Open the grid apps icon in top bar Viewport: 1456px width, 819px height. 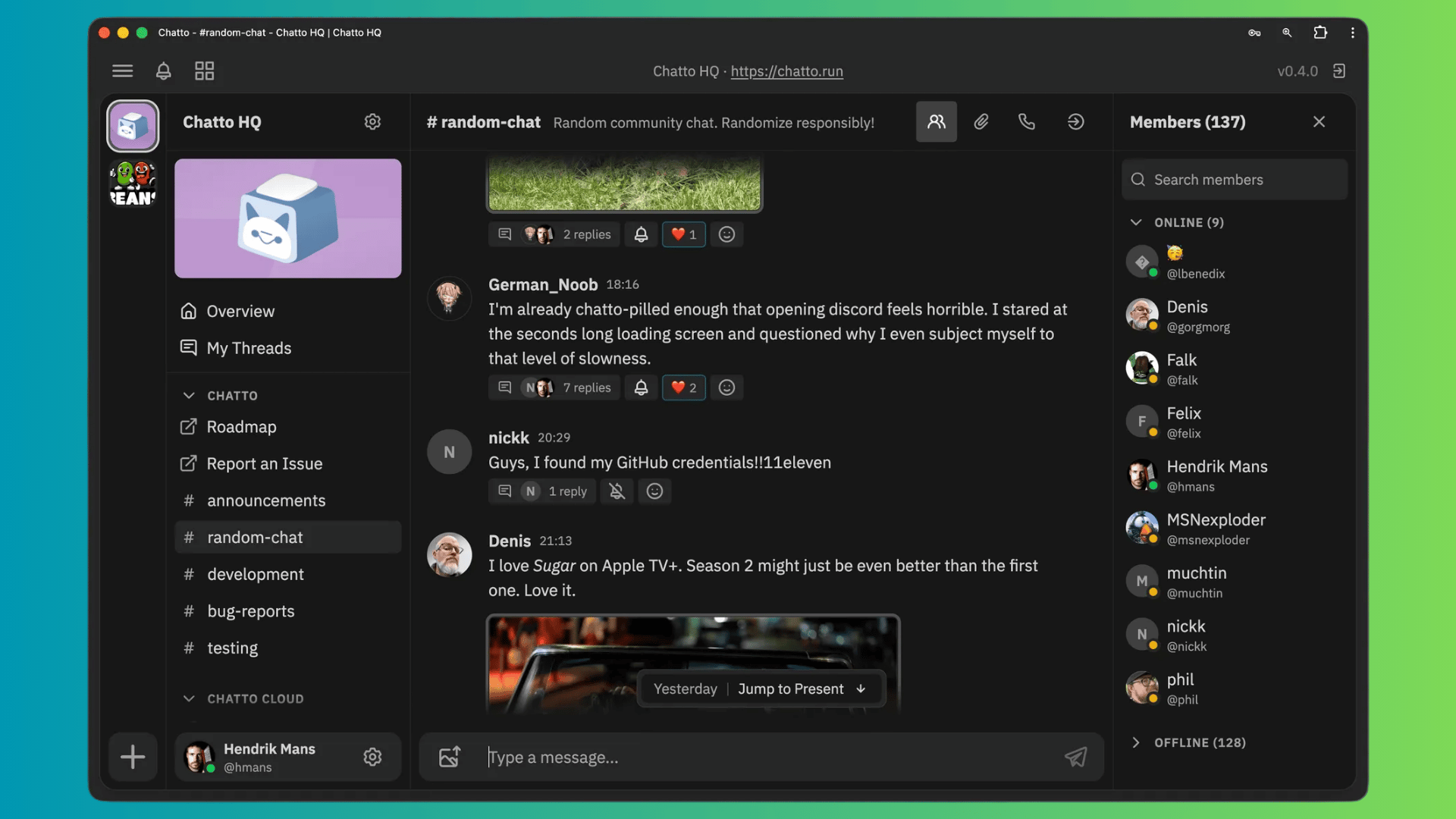[x=204, y=71]
